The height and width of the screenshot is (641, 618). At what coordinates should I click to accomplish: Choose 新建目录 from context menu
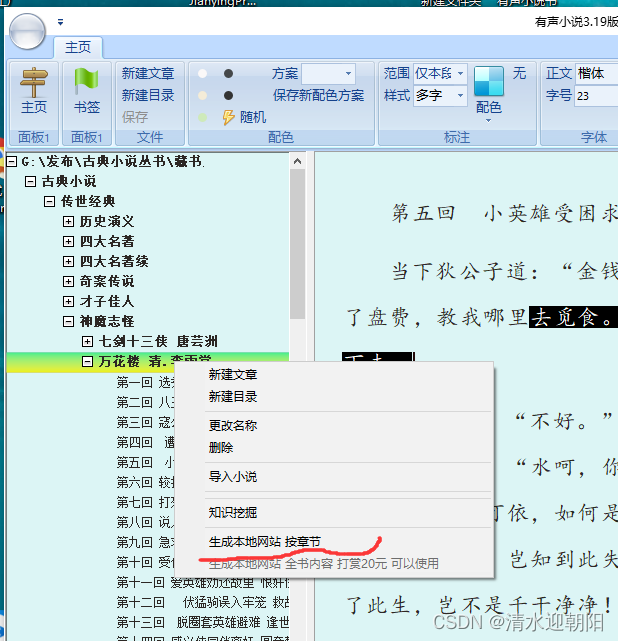tap(233, 397)
